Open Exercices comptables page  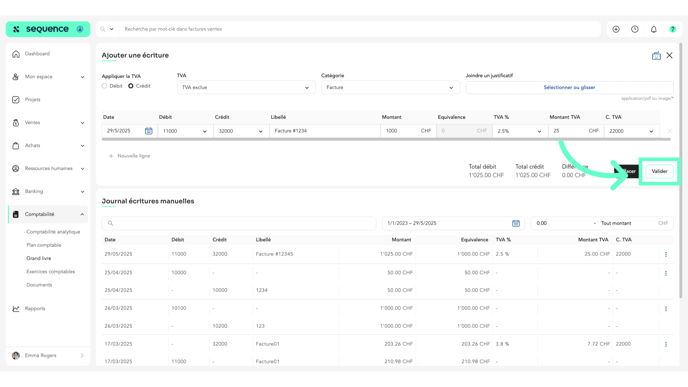pyautogui.click(x=50, y=272)
